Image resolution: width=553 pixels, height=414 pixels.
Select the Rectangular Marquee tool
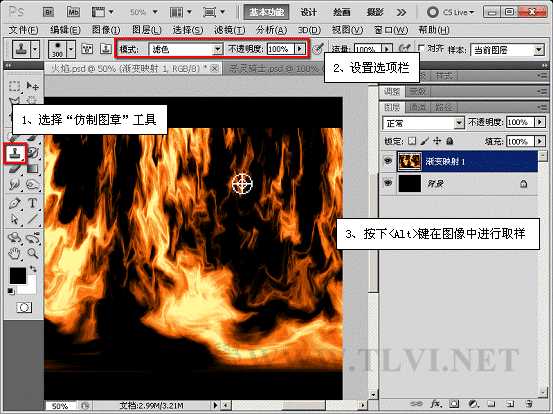coord(14,86)
